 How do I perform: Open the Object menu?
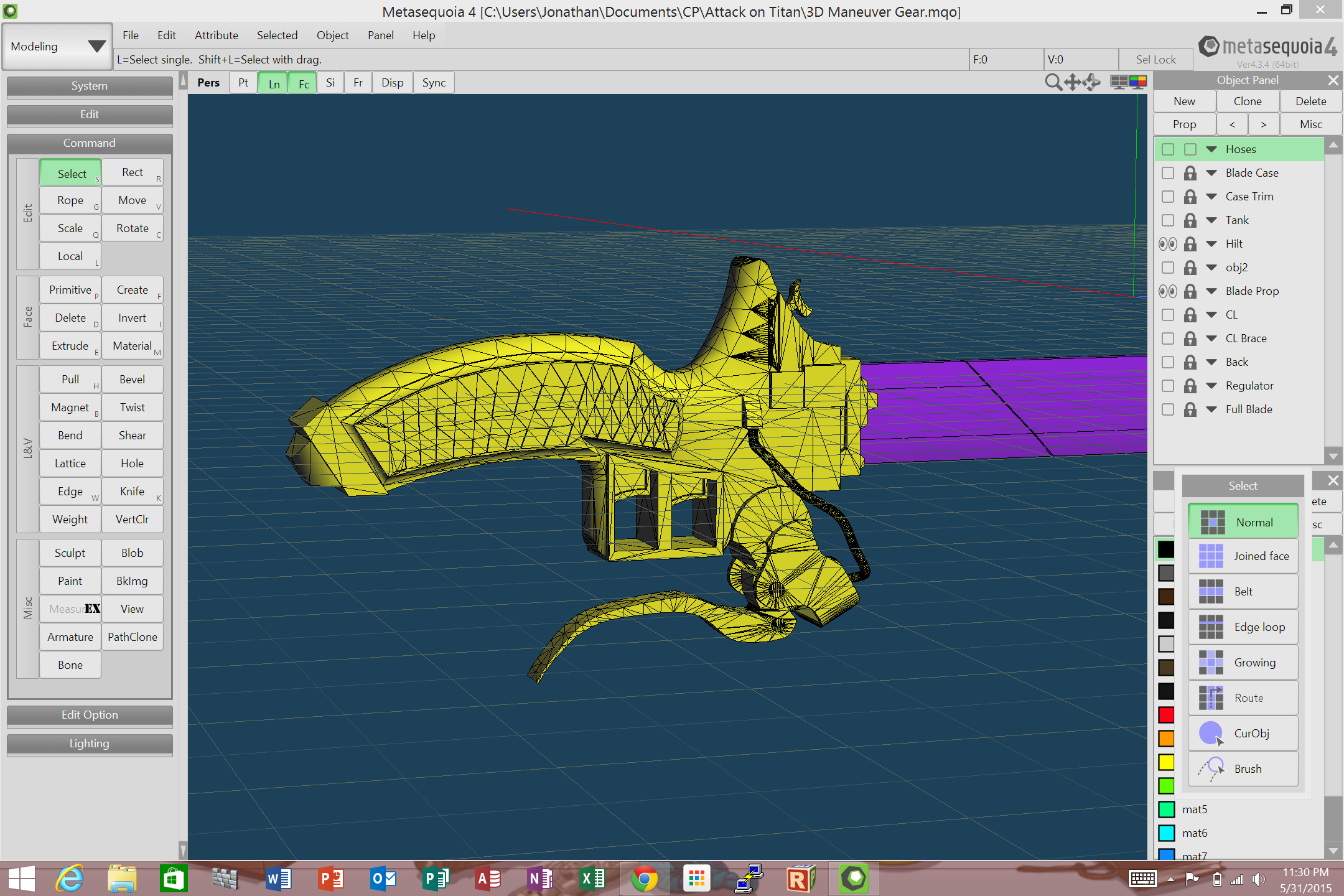[333, 35]
